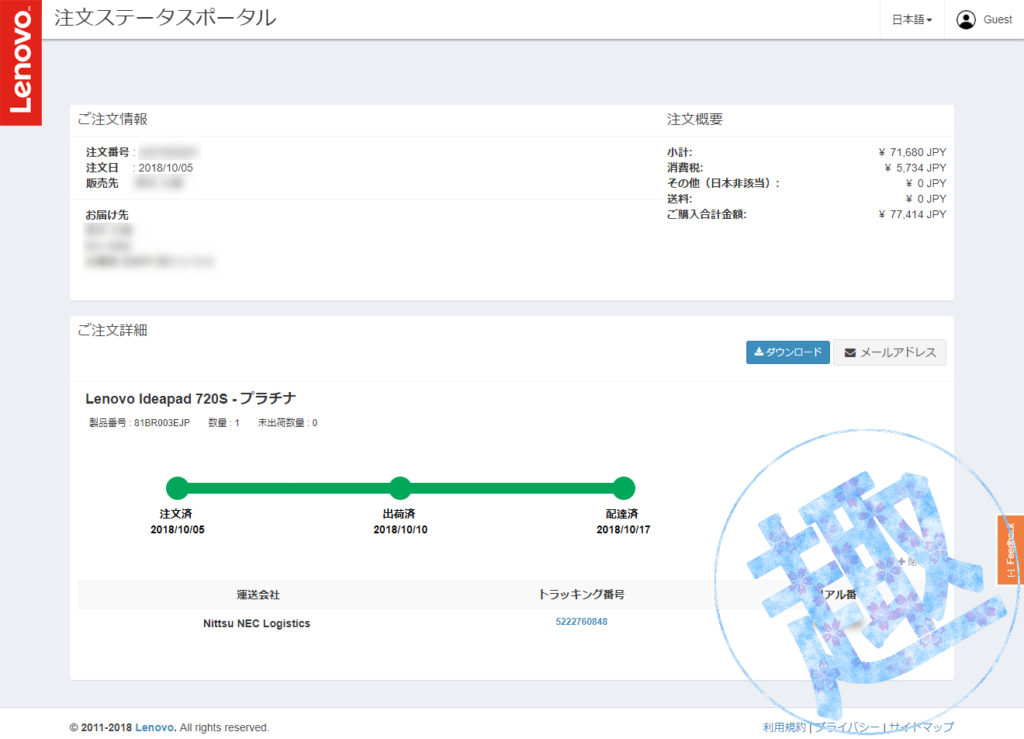
Task: Click the 注文ステータスポータル page title
Action: click(165, 18)
